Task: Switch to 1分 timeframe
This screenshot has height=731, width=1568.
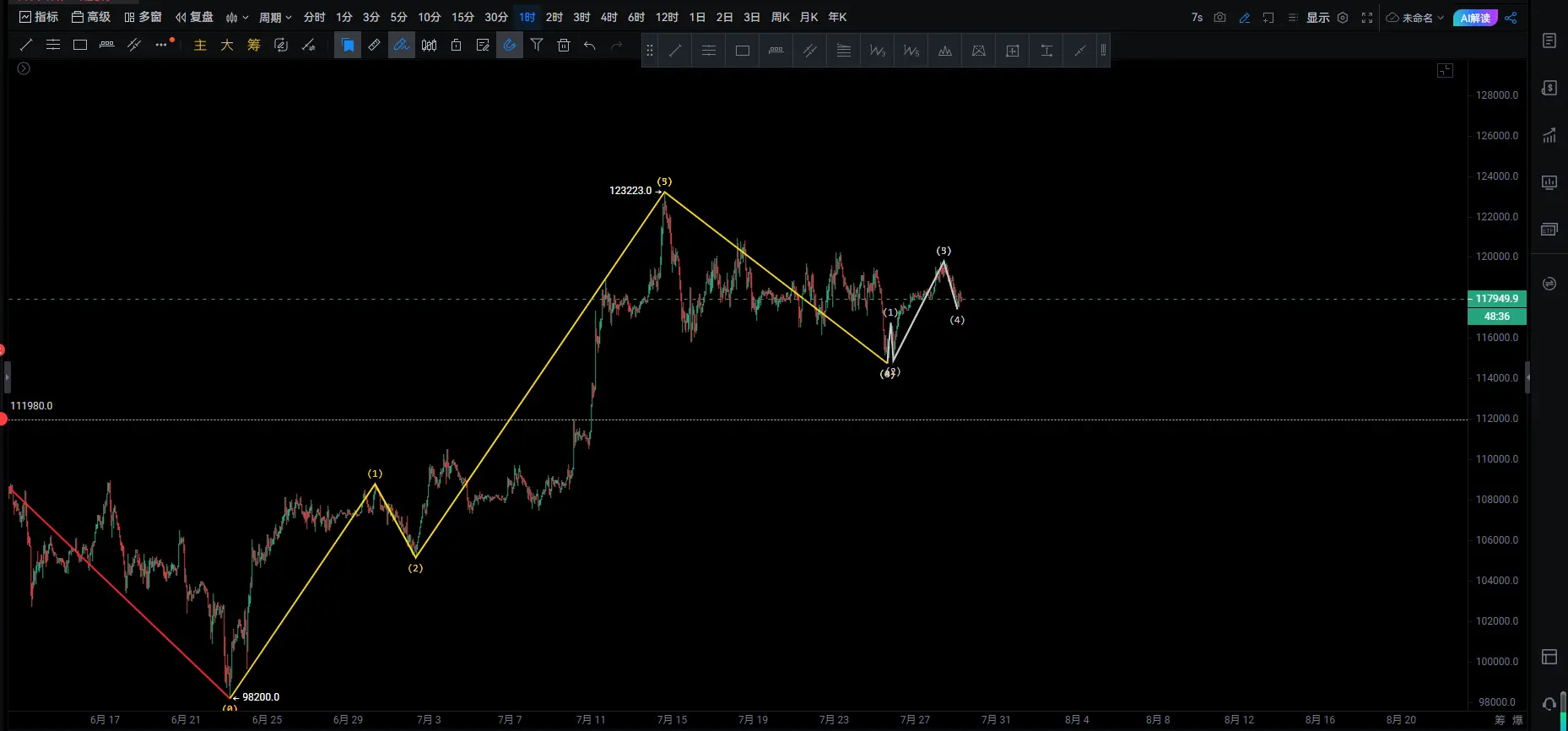Action: pos(344,17)
